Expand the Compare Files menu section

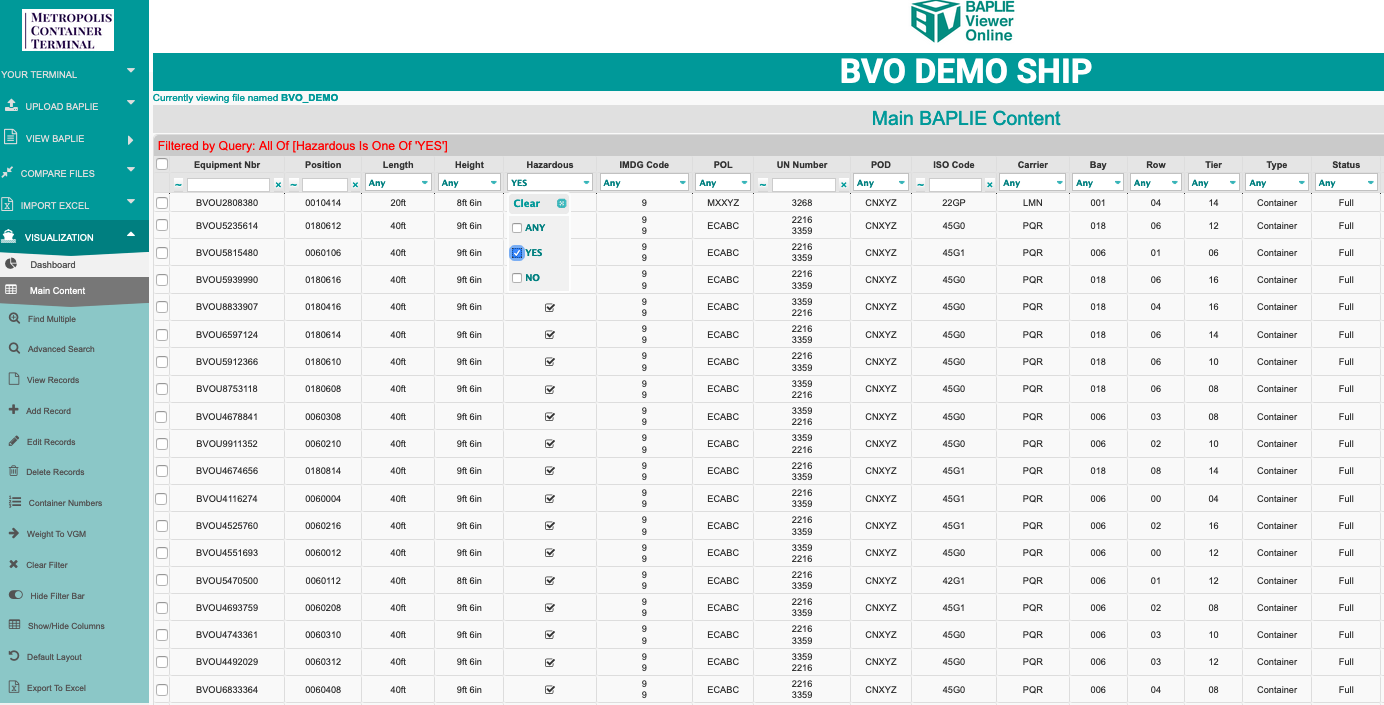(x=131, y=170)
